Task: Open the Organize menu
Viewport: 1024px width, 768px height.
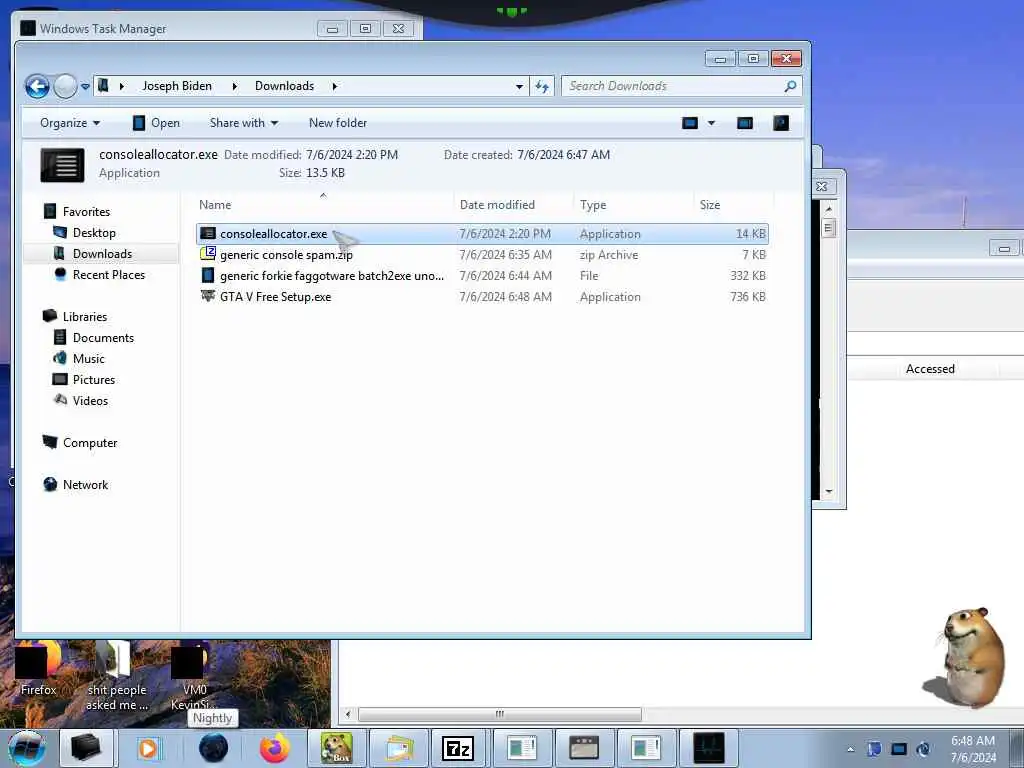Action: click(x=70, y=123)
